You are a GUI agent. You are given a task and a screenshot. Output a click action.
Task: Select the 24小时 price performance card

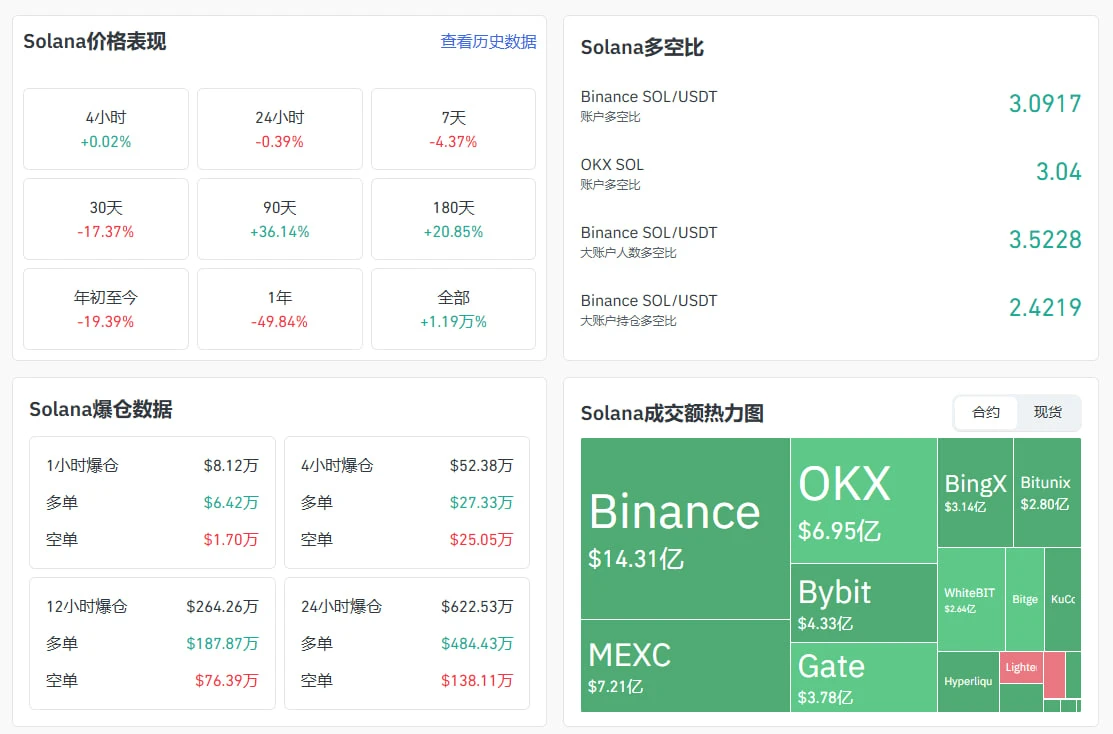coord(280,128)
